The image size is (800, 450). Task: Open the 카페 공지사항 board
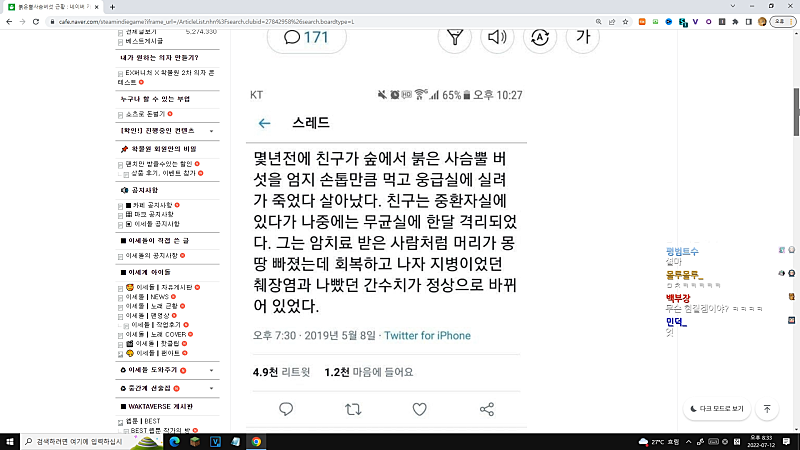tap(152, 205)
